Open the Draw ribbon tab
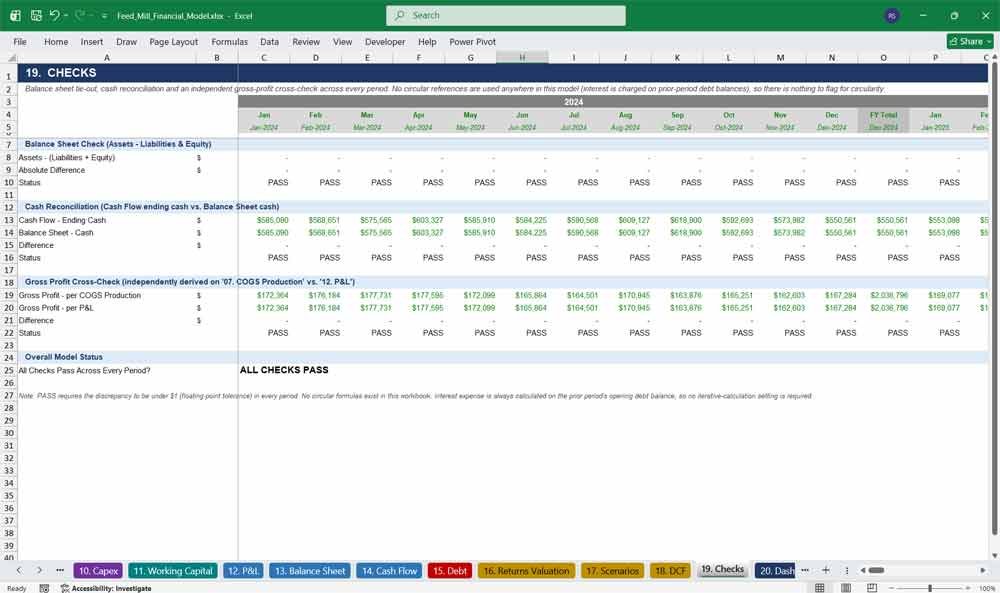Image resolution: width=1000 pixels, height=593 pixels. [126, 41]
